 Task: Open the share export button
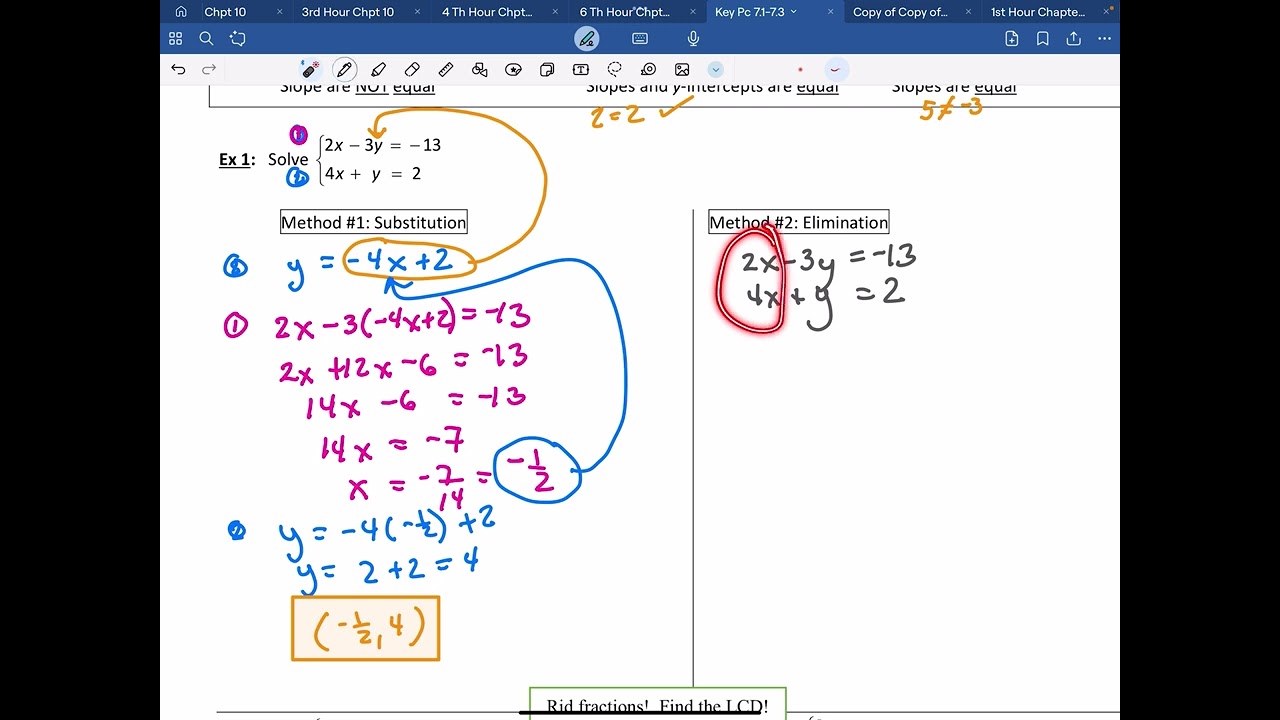tap(1073, 38)
